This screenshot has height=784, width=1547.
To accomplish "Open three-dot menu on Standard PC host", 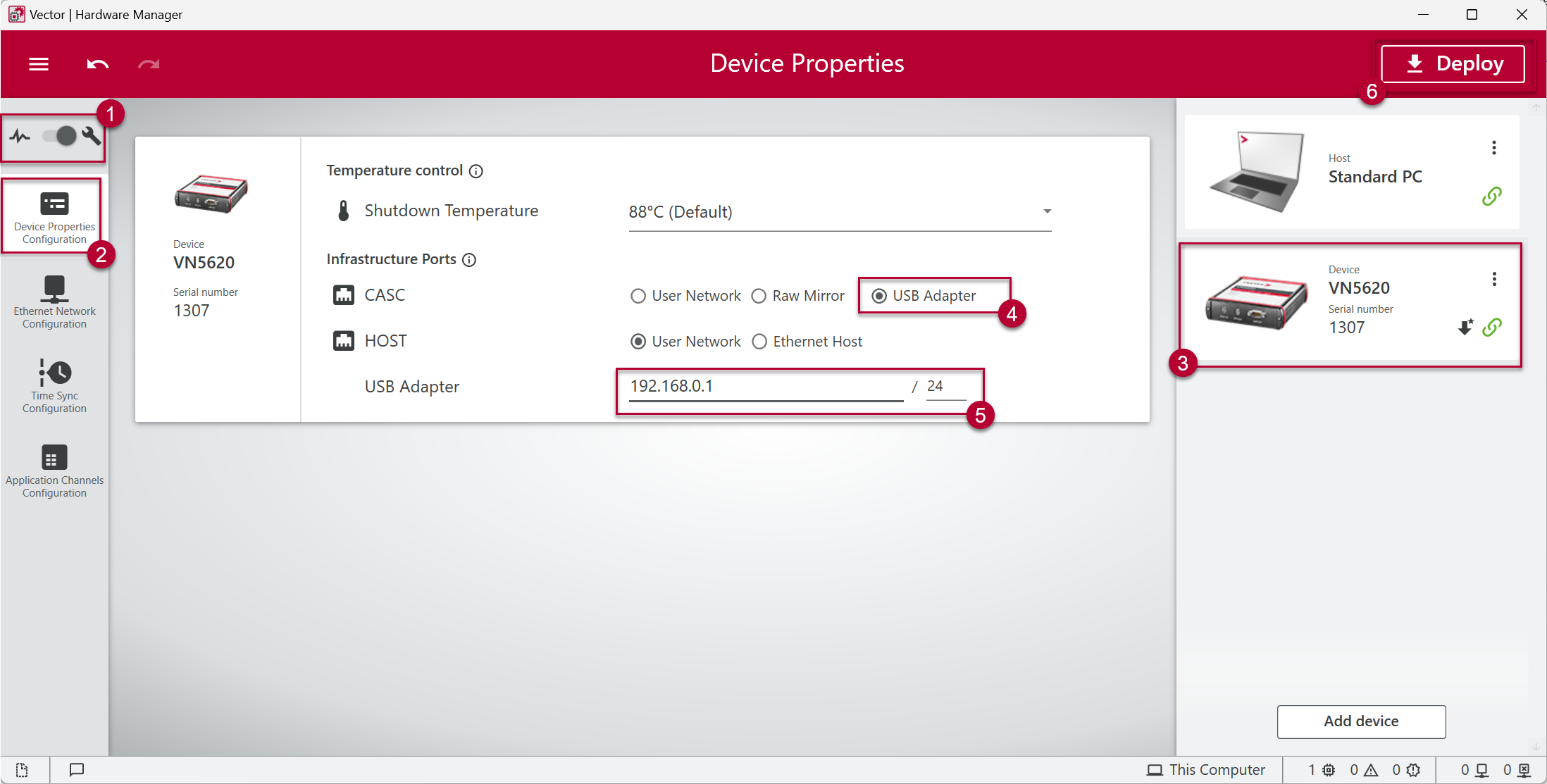I will click(1493, 148).
